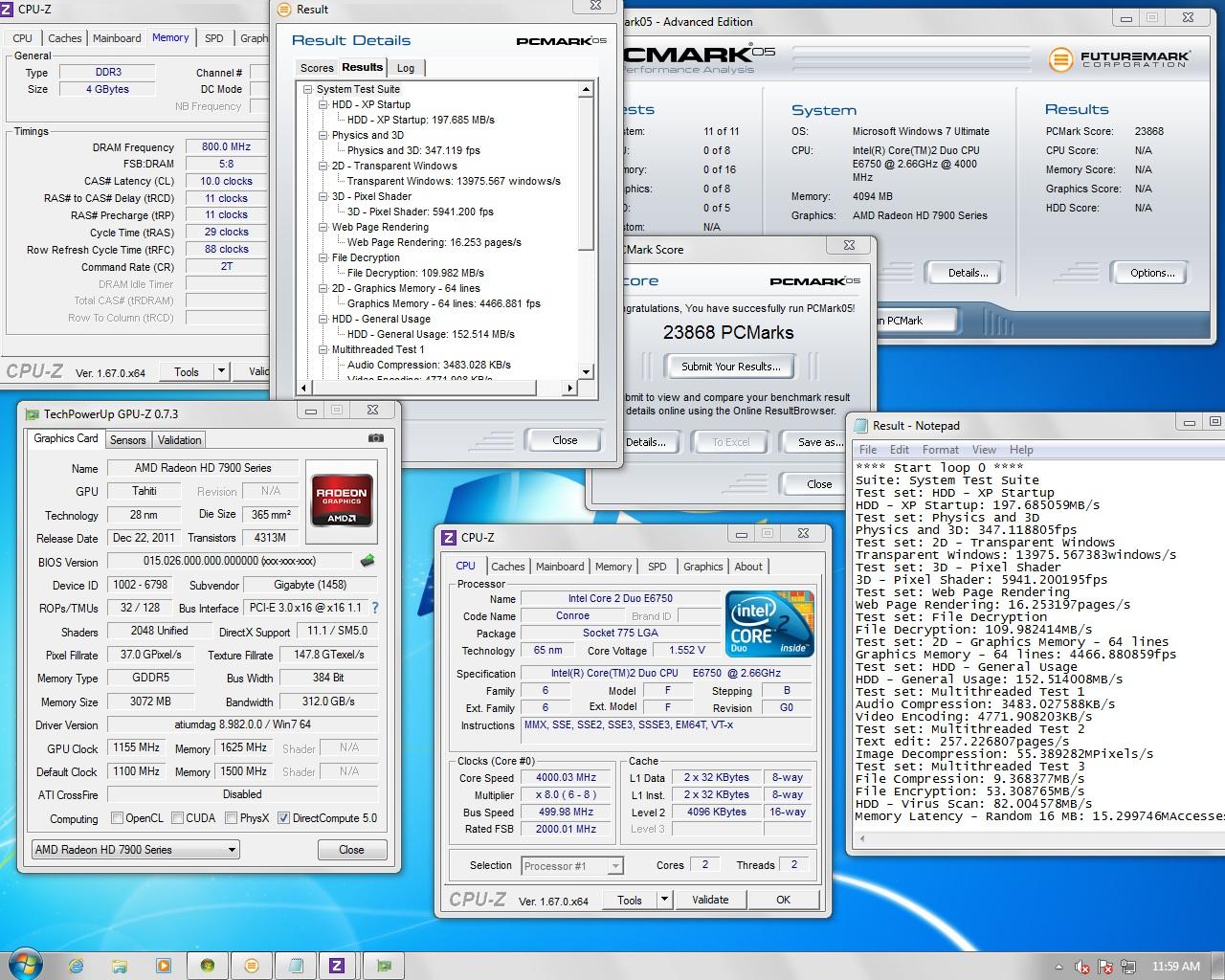
Task: Click the Notepad Result window title icon
Action: (x=860, y=425)
